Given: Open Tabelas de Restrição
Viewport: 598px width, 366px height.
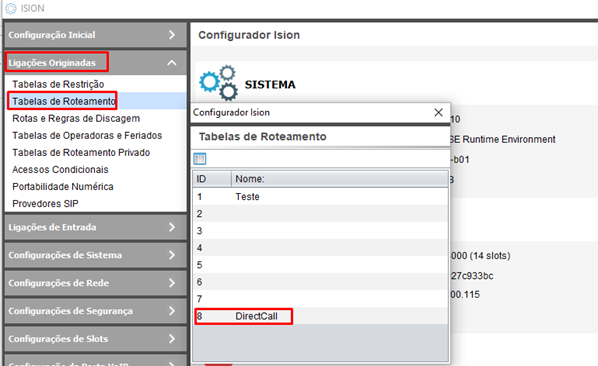Looking at the screenshot, I should tap(58, 84).
